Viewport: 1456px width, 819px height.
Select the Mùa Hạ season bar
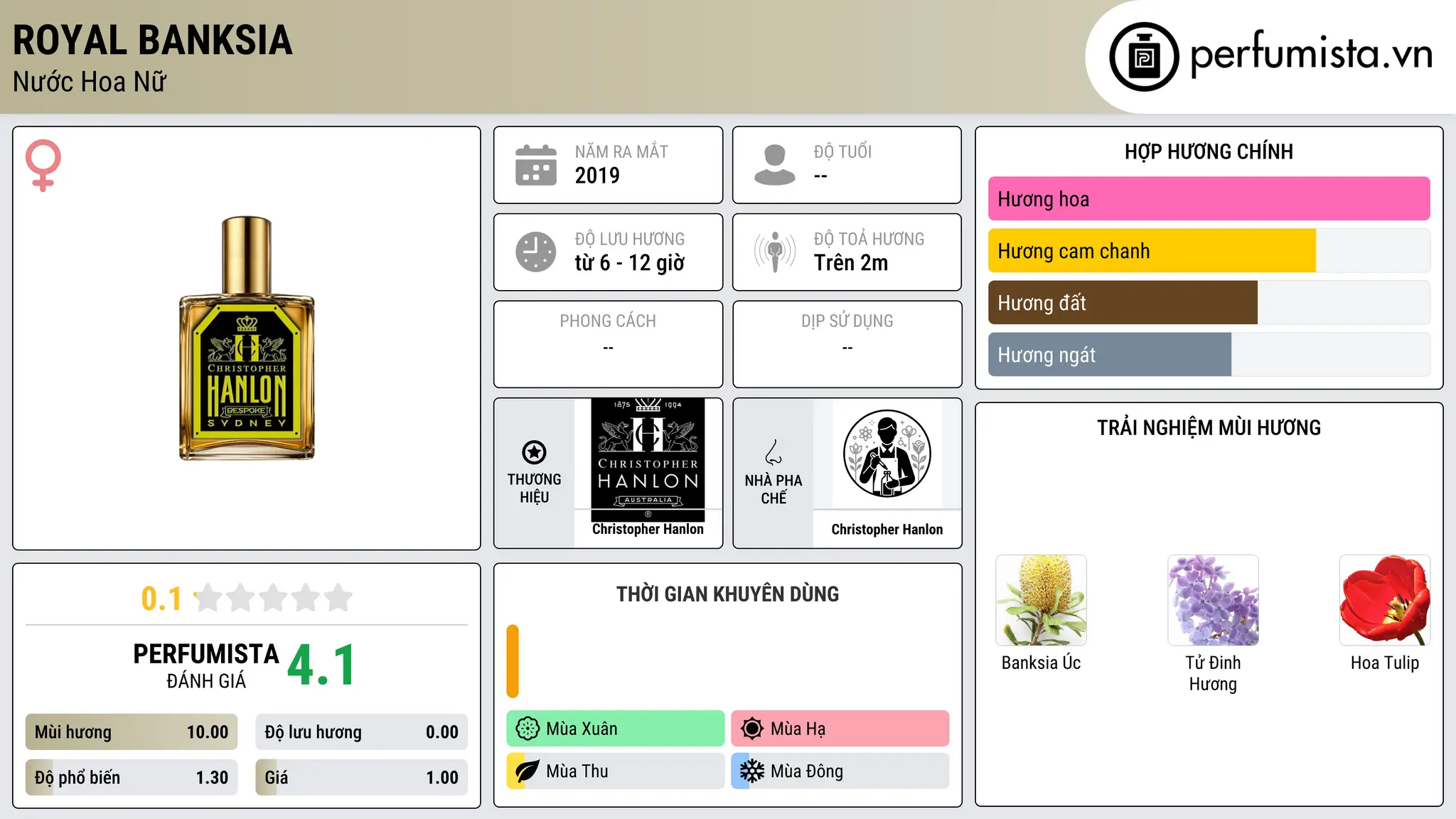[x=840, y=729]
